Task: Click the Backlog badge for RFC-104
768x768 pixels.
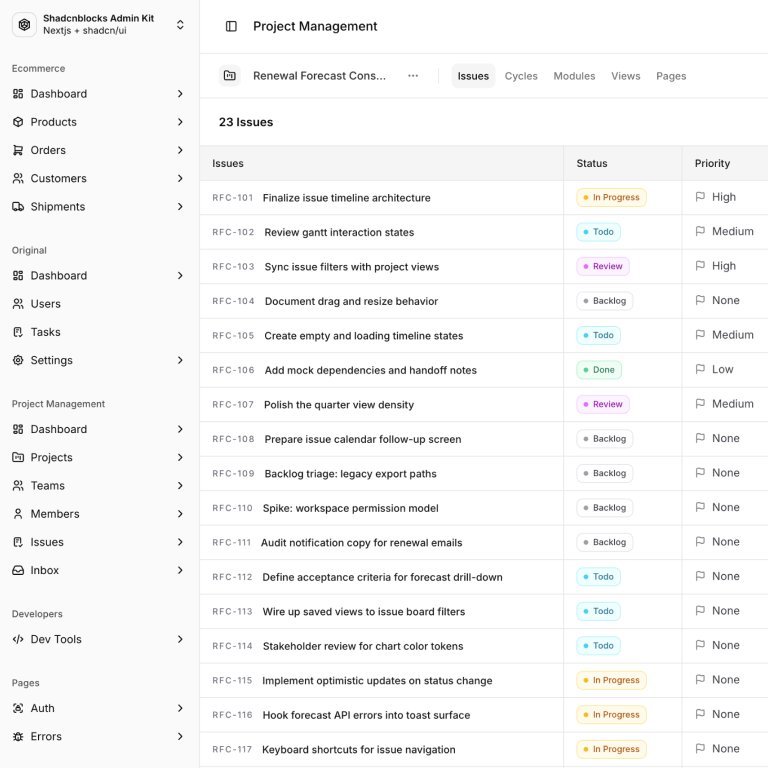Action: (604, 301)
